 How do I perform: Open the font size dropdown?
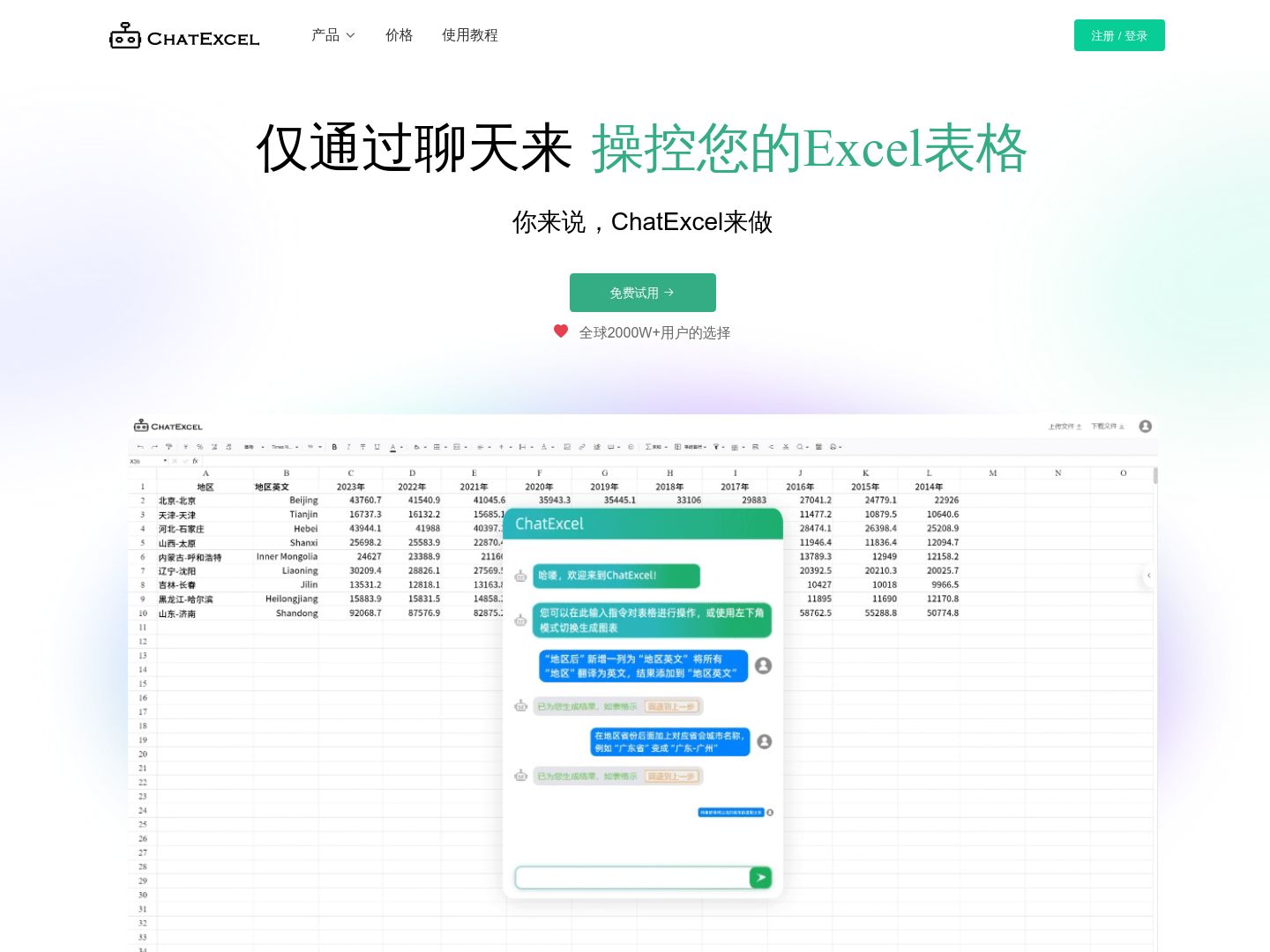click(x=314, y=447)
